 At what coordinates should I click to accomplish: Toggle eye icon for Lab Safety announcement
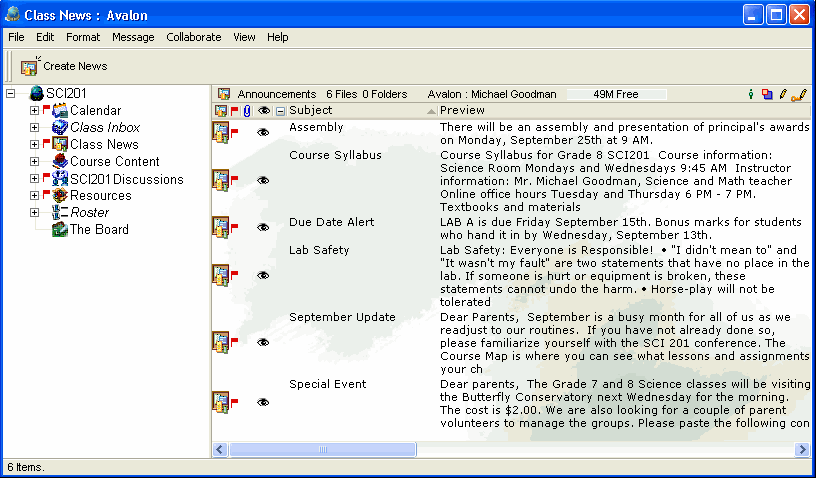[x=264, y=275]
